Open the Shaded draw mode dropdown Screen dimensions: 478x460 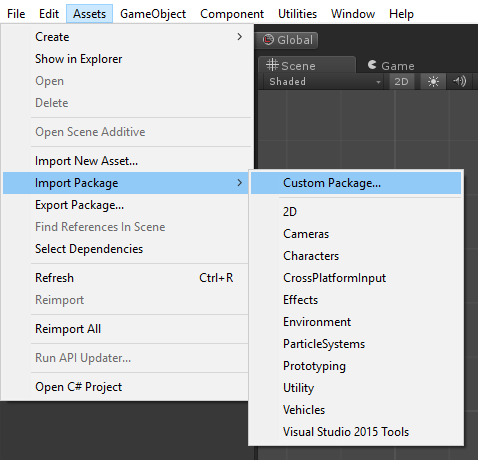point(325,81)
